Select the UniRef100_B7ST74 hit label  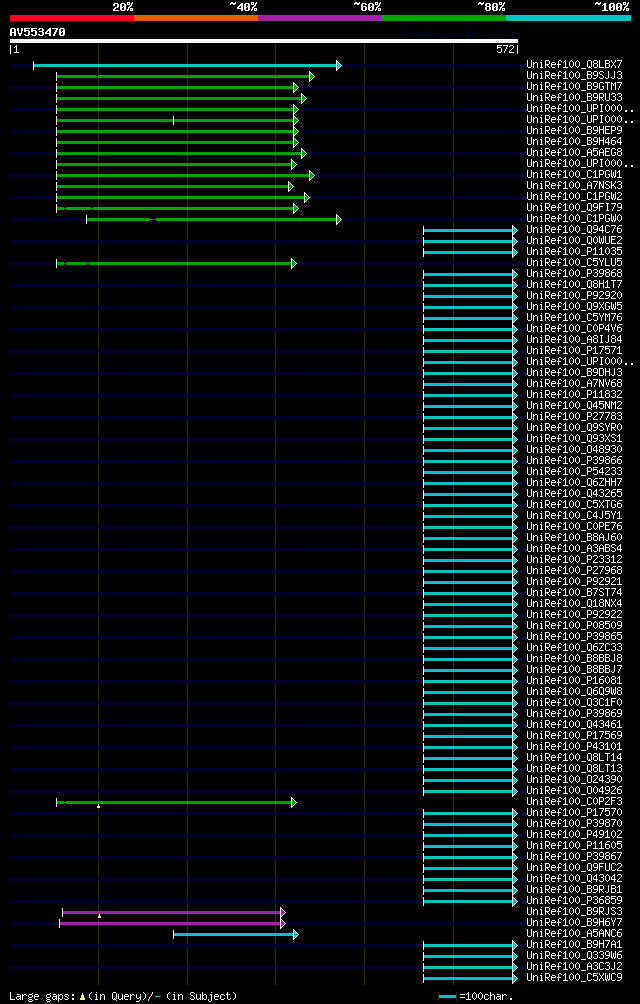[574, 592]
